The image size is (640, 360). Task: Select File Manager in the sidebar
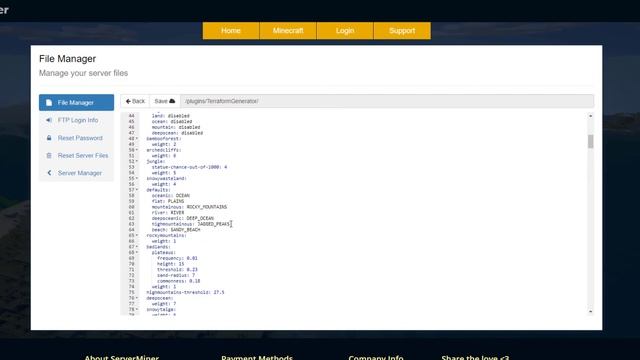[76, 102]
